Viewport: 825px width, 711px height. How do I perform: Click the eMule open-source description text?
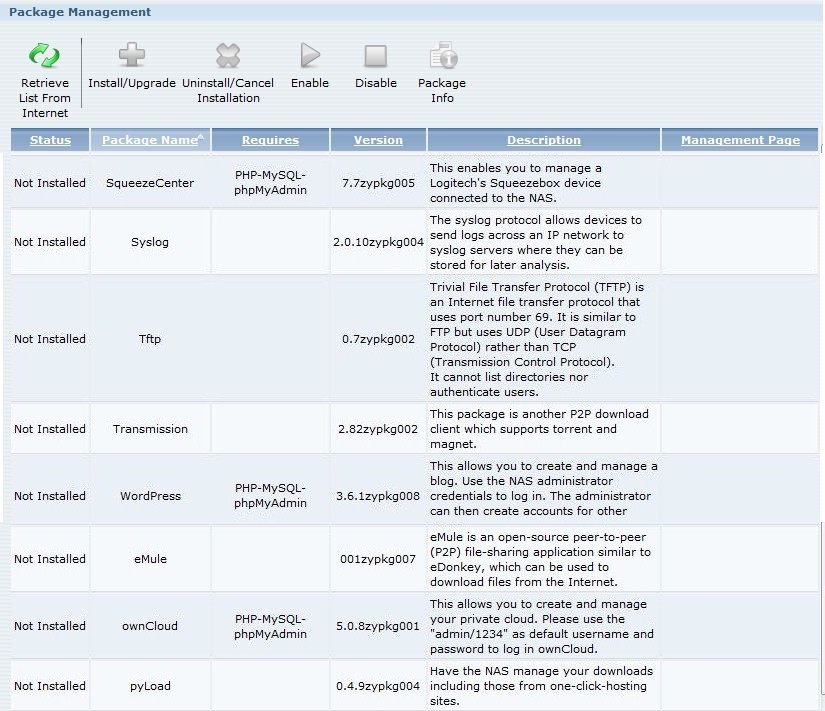pyautogui.click(x=540, y=559)
